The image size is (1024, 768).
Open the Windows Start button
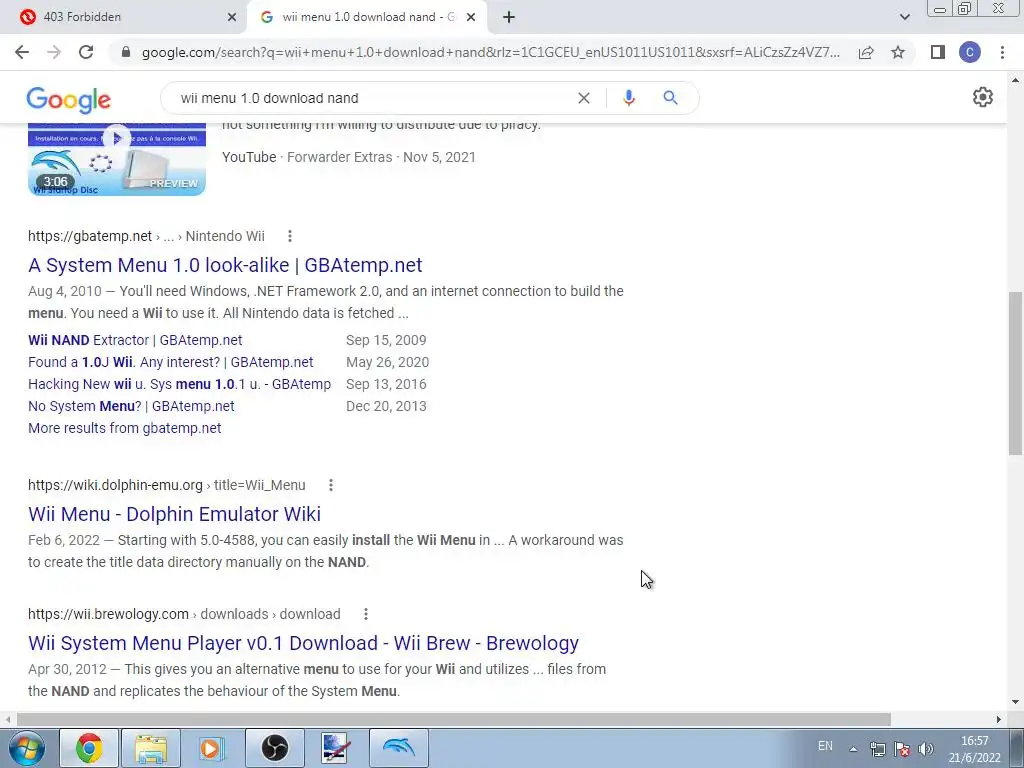[27, 748]
